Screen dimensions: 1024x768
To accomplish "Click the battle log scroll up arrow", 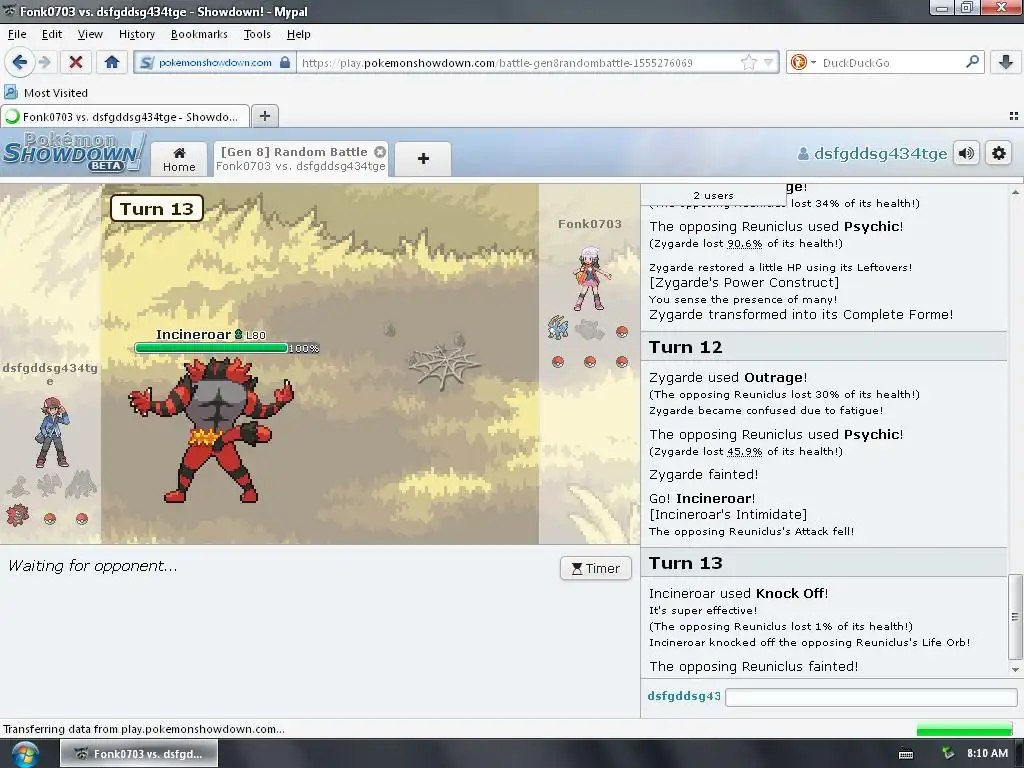I will (x=1015, y=192).
